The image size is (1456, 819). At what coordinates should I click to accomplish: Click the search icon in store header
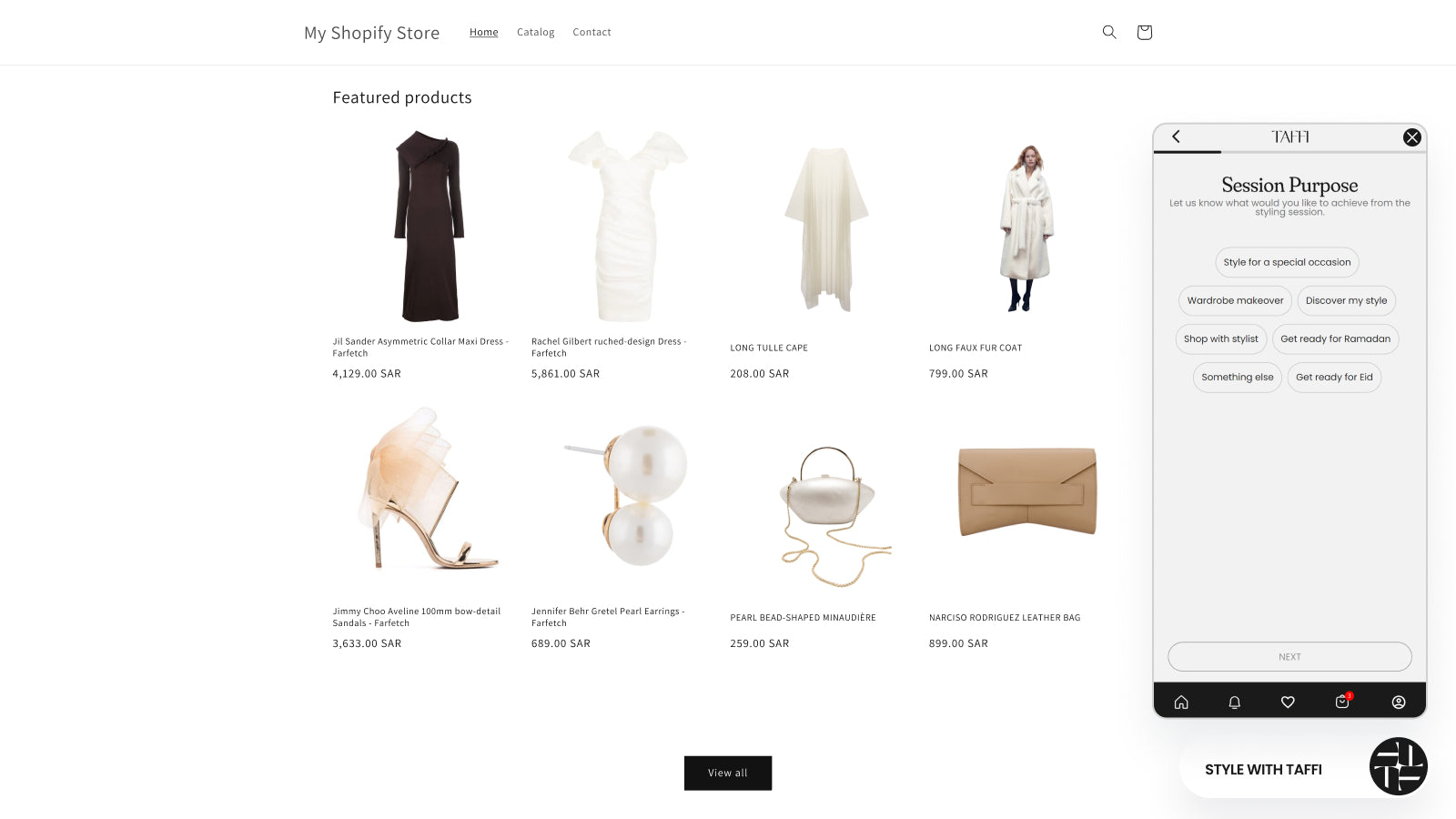point(1108,32)
